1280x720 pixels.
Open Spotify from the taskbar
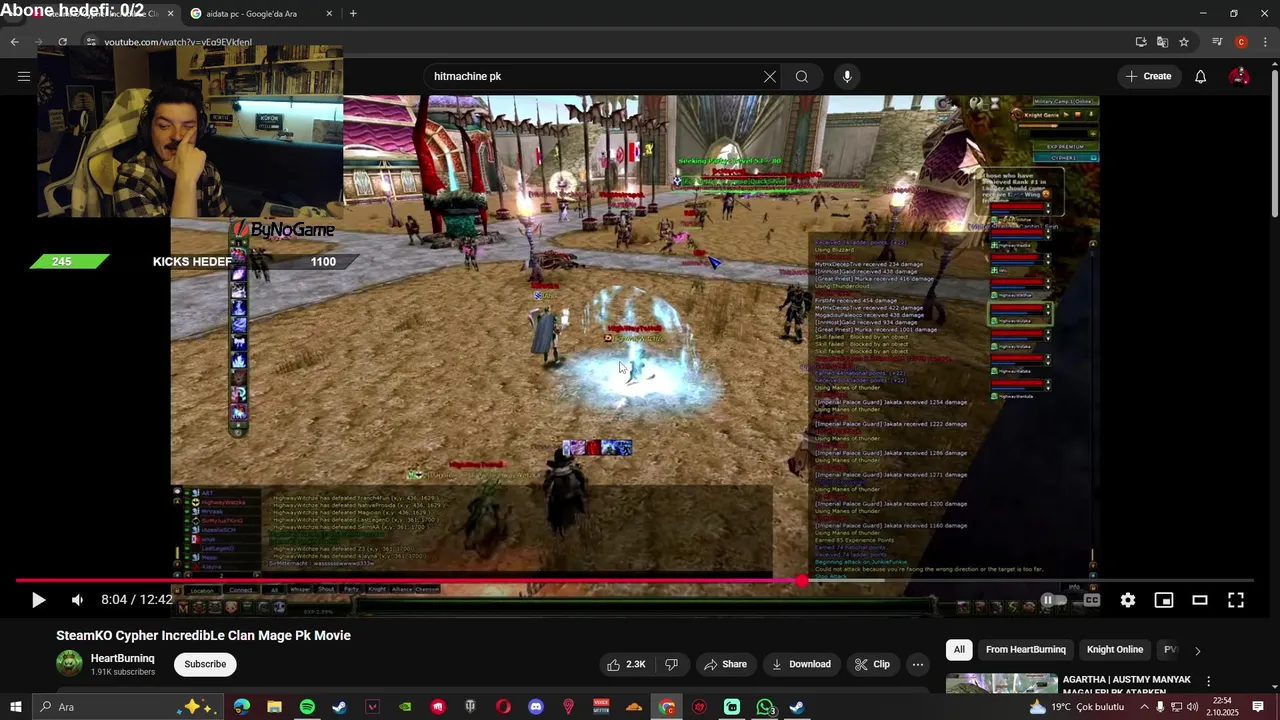pos(307,707)
